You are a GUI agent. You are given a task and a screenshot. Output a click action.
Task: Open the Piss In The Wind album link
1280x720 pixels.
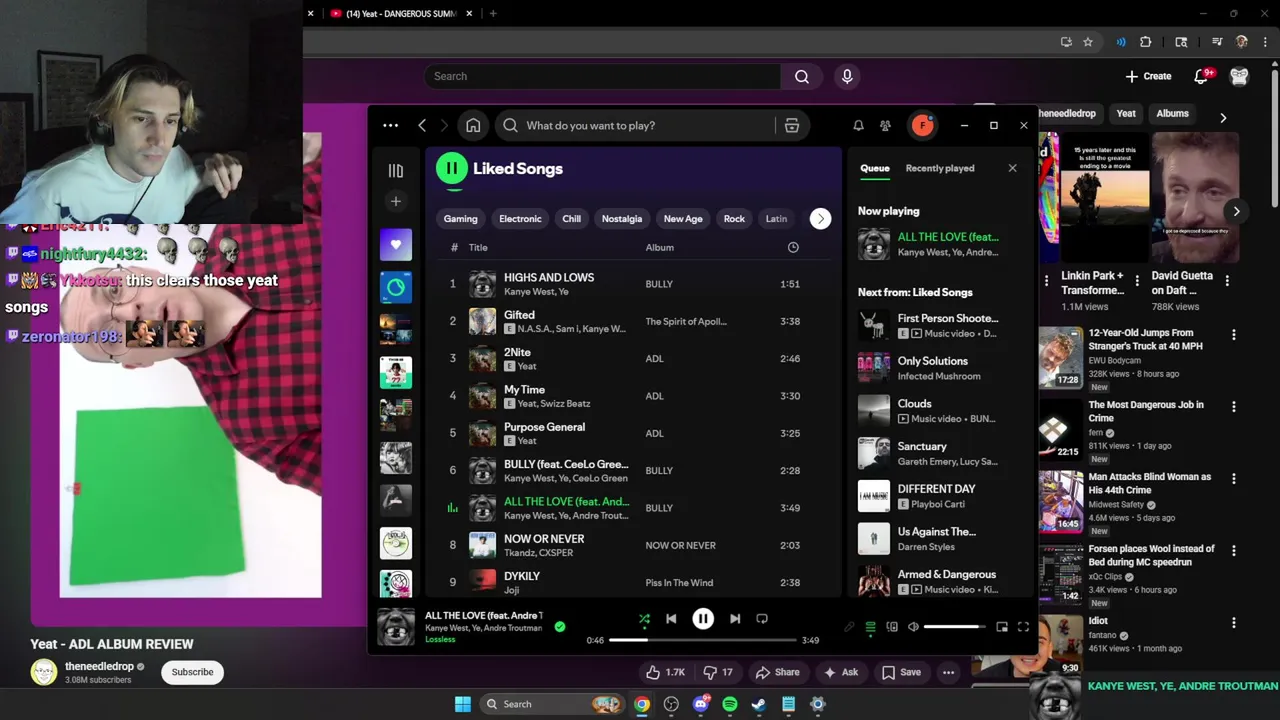tap(679, 582)
